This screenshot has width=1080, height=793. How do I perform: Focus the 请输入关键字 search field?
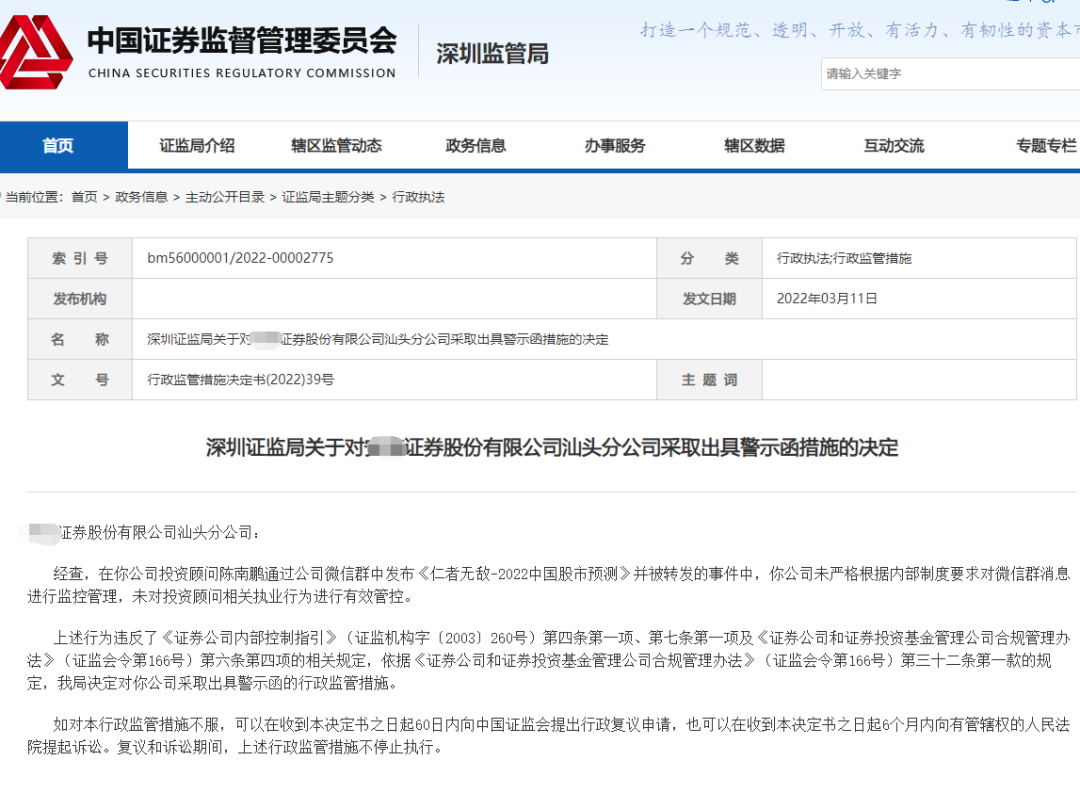[950, 74]
